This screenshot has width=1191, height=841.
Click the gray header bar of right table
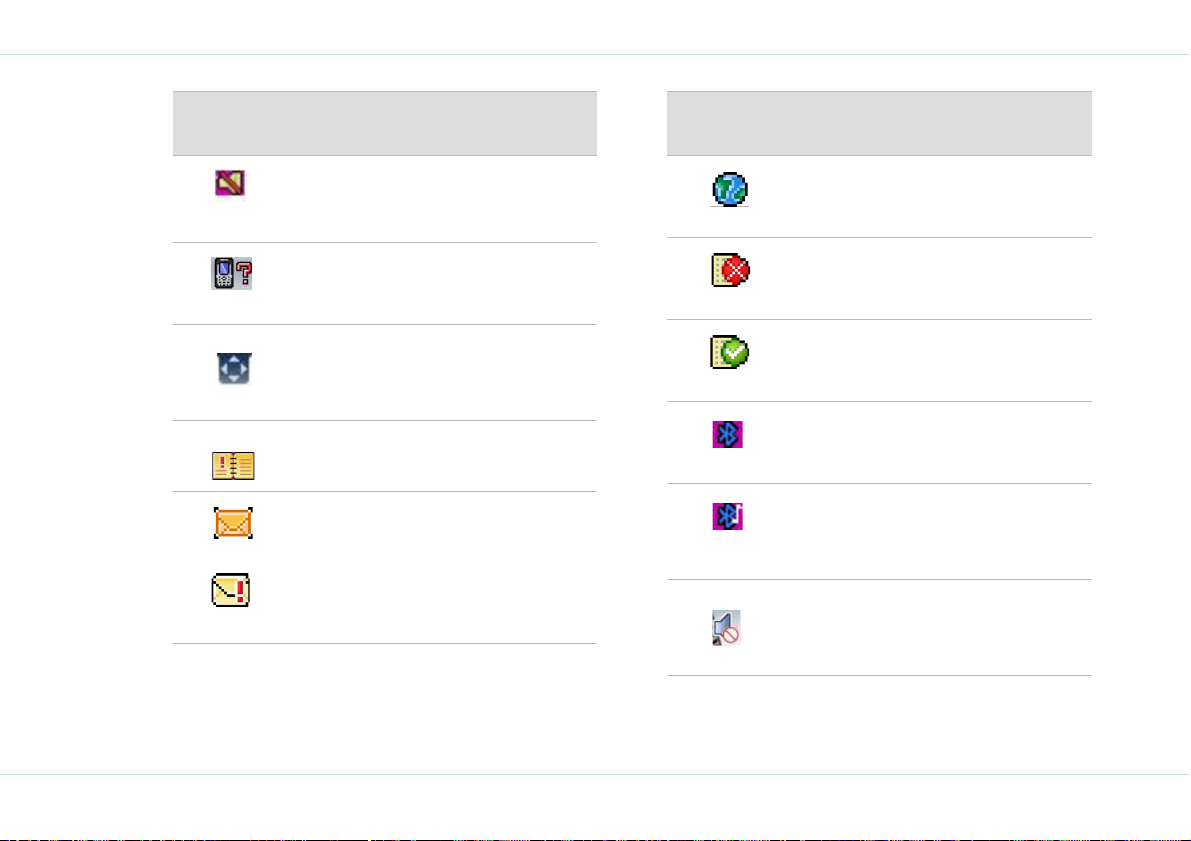880,123
